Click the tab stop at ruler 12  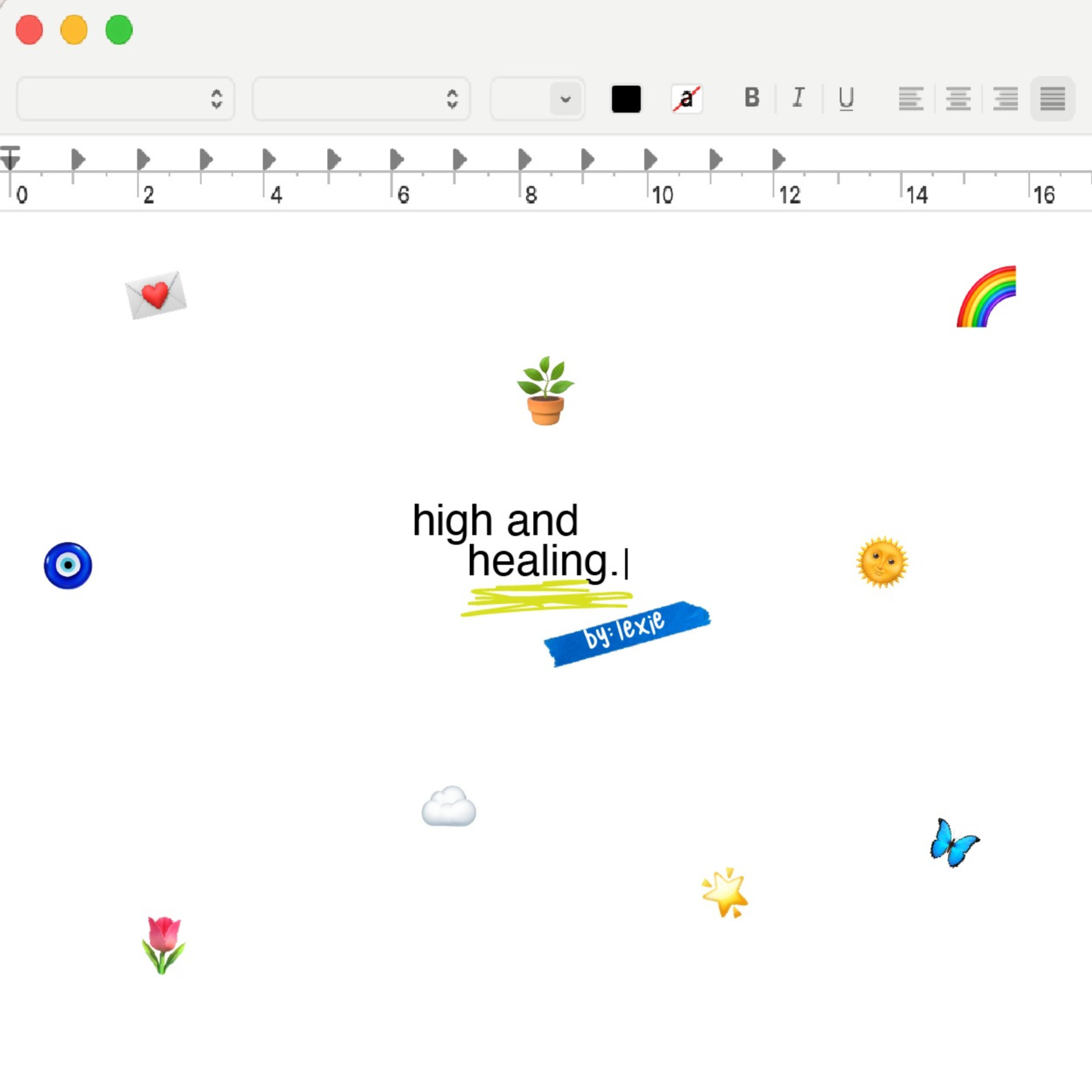click(778, 159)
